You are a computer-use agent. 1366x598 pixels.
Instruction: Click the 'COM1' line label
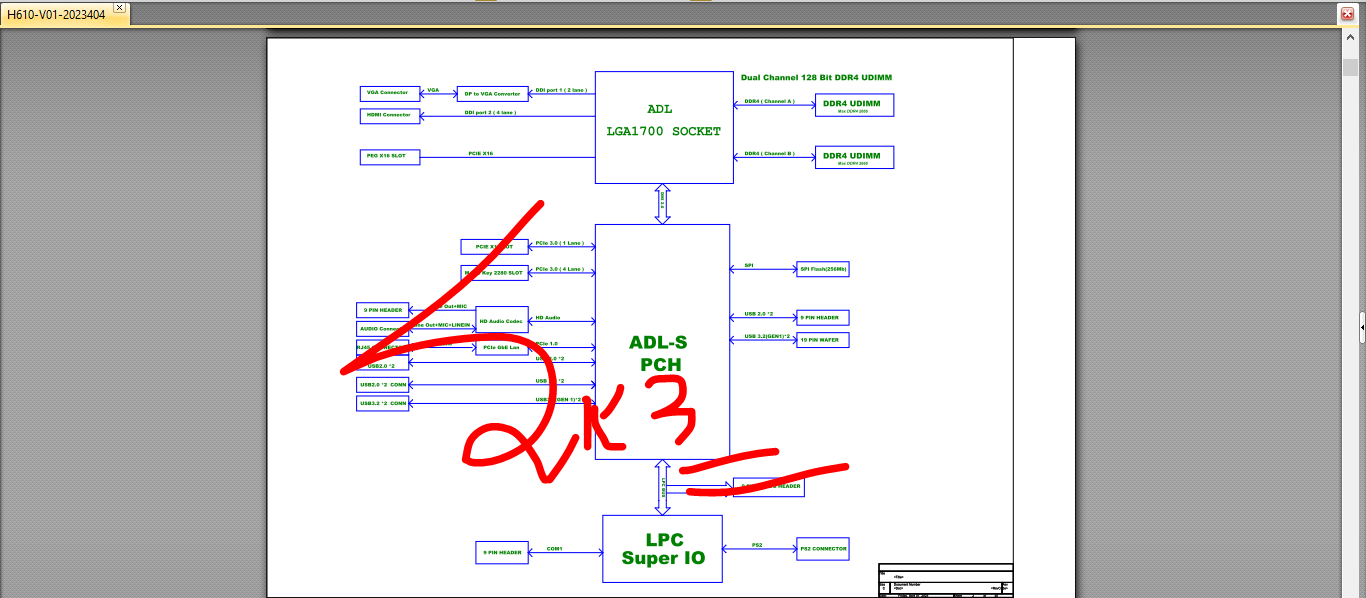tap(554, 548)
